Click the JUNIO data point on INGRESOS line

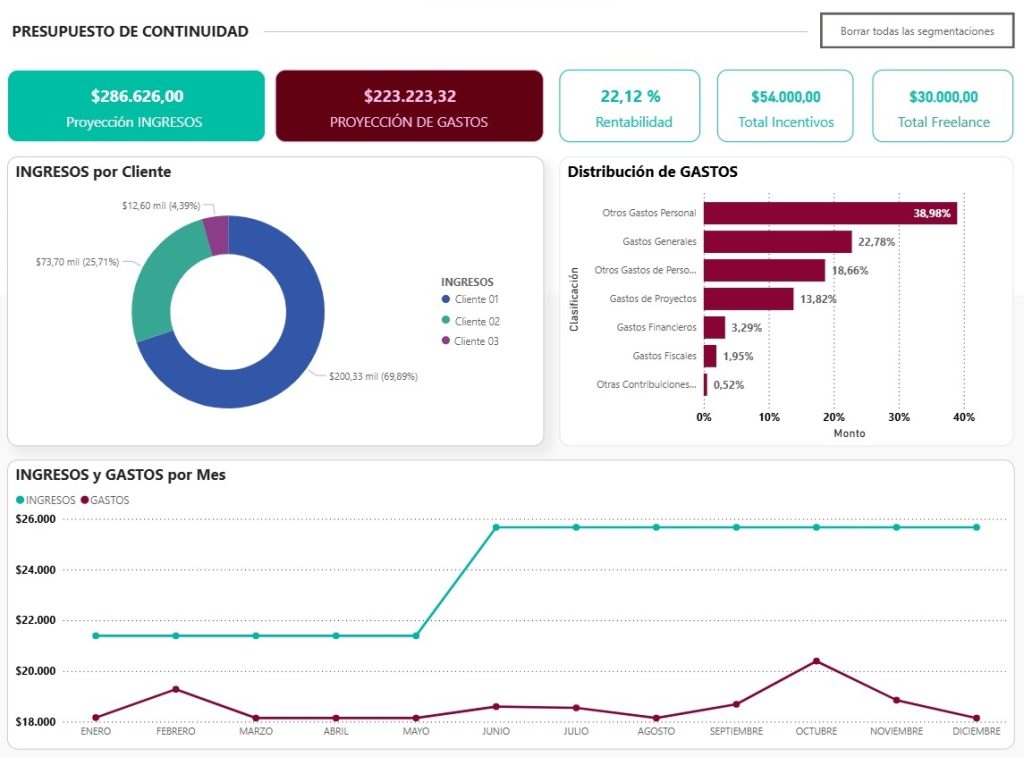tap(496, 527)
